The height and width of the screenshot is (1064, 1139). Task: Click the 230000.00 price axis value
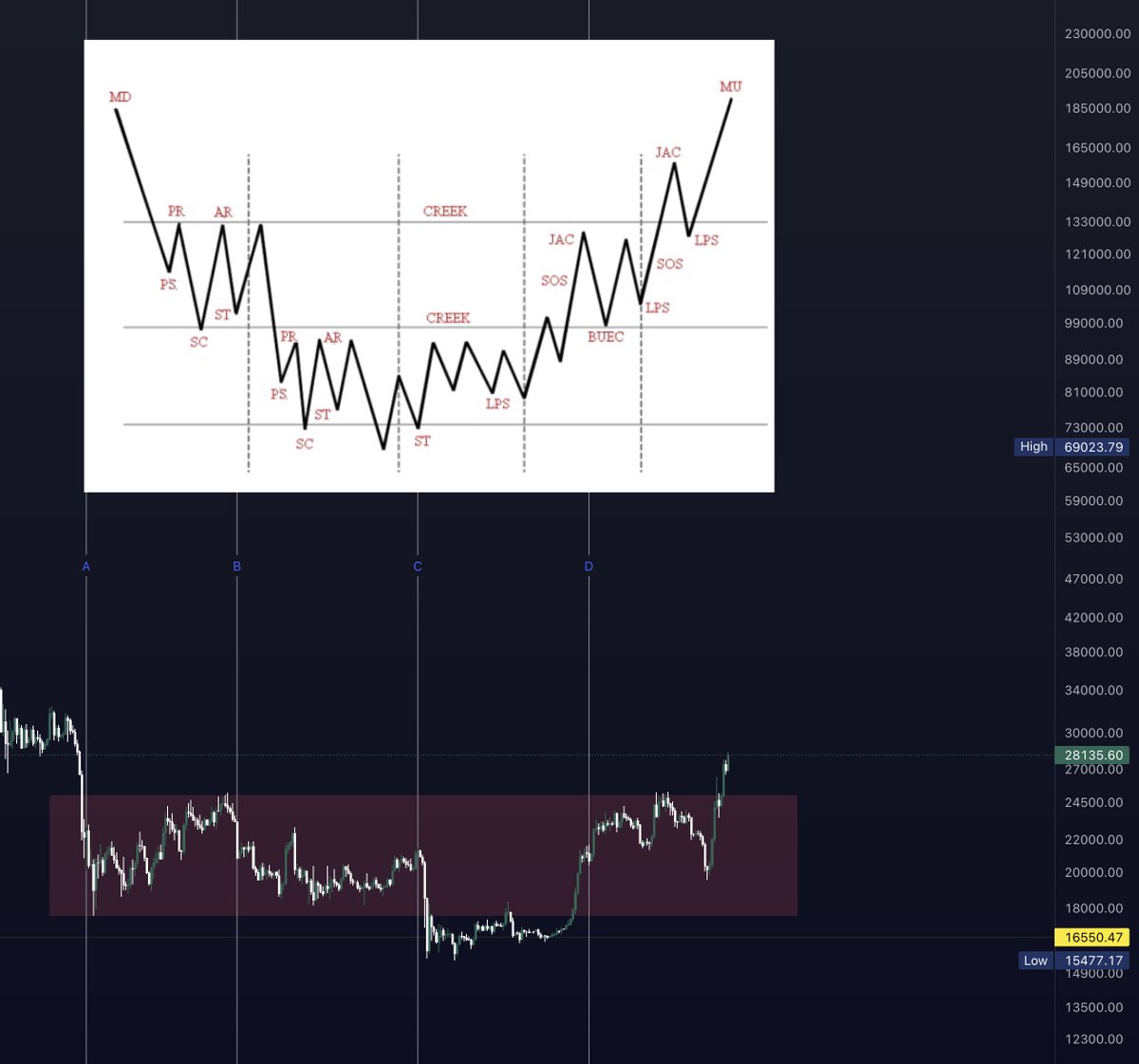pos(1097,33)
